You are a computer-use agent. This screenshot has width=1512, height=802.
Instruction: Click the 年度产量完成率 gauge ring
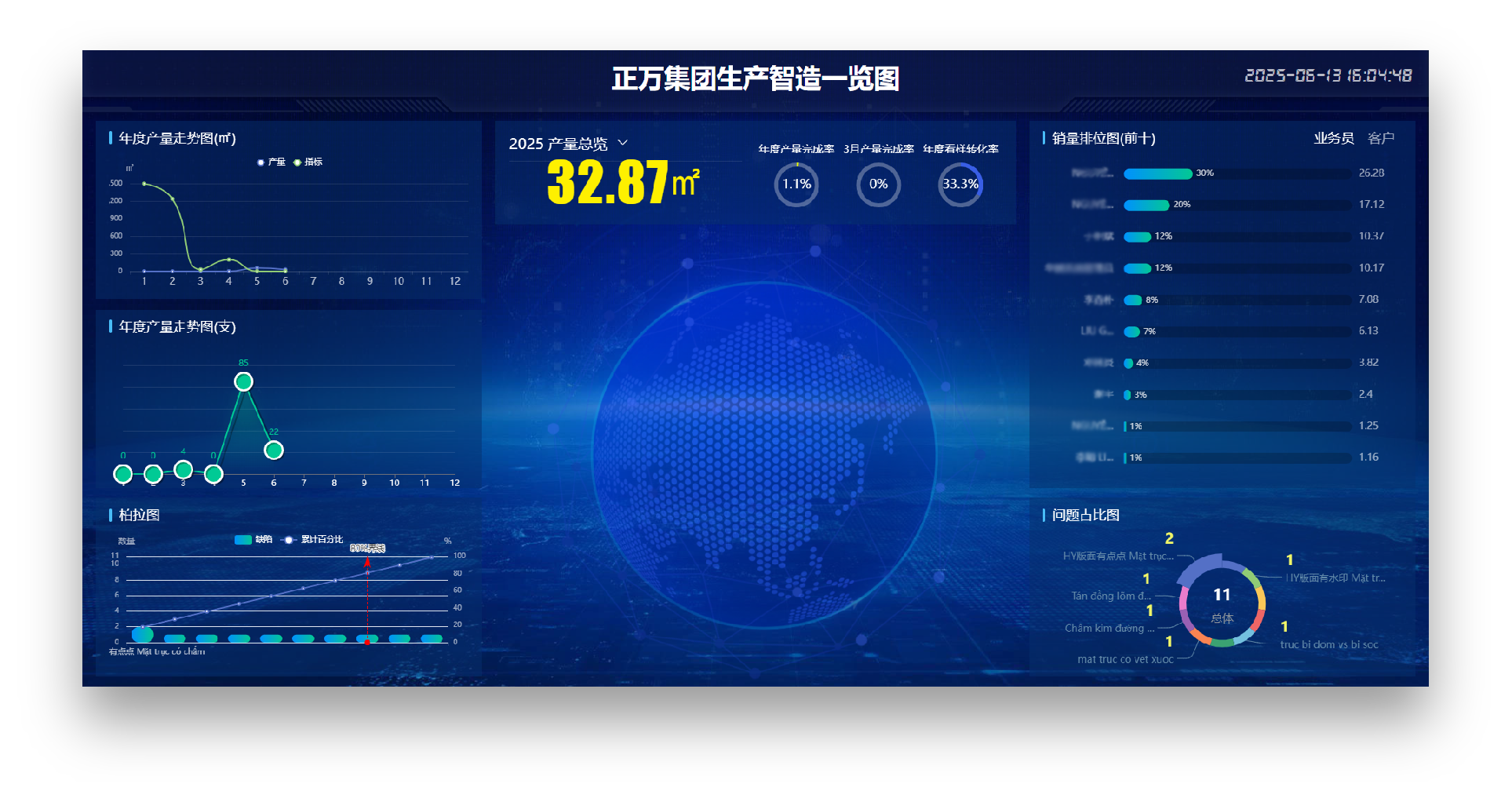796,185
